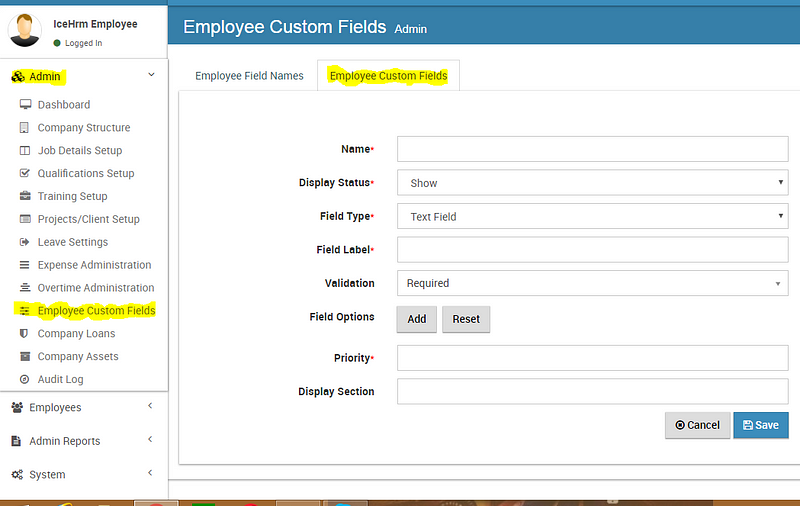Click the Employee Custom Fields sliders icon

click(x=24, y=311)
